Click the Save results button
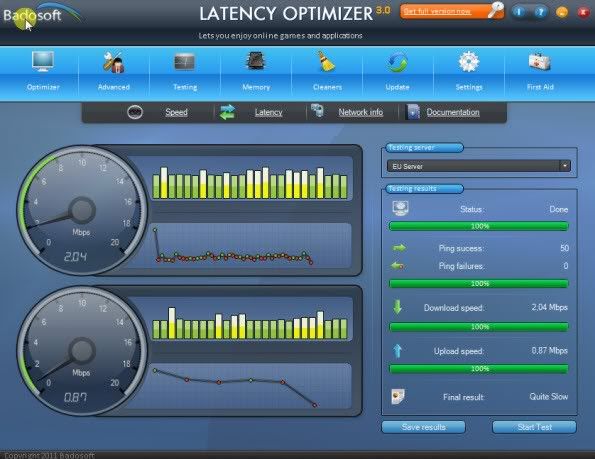 coord(423,427)
